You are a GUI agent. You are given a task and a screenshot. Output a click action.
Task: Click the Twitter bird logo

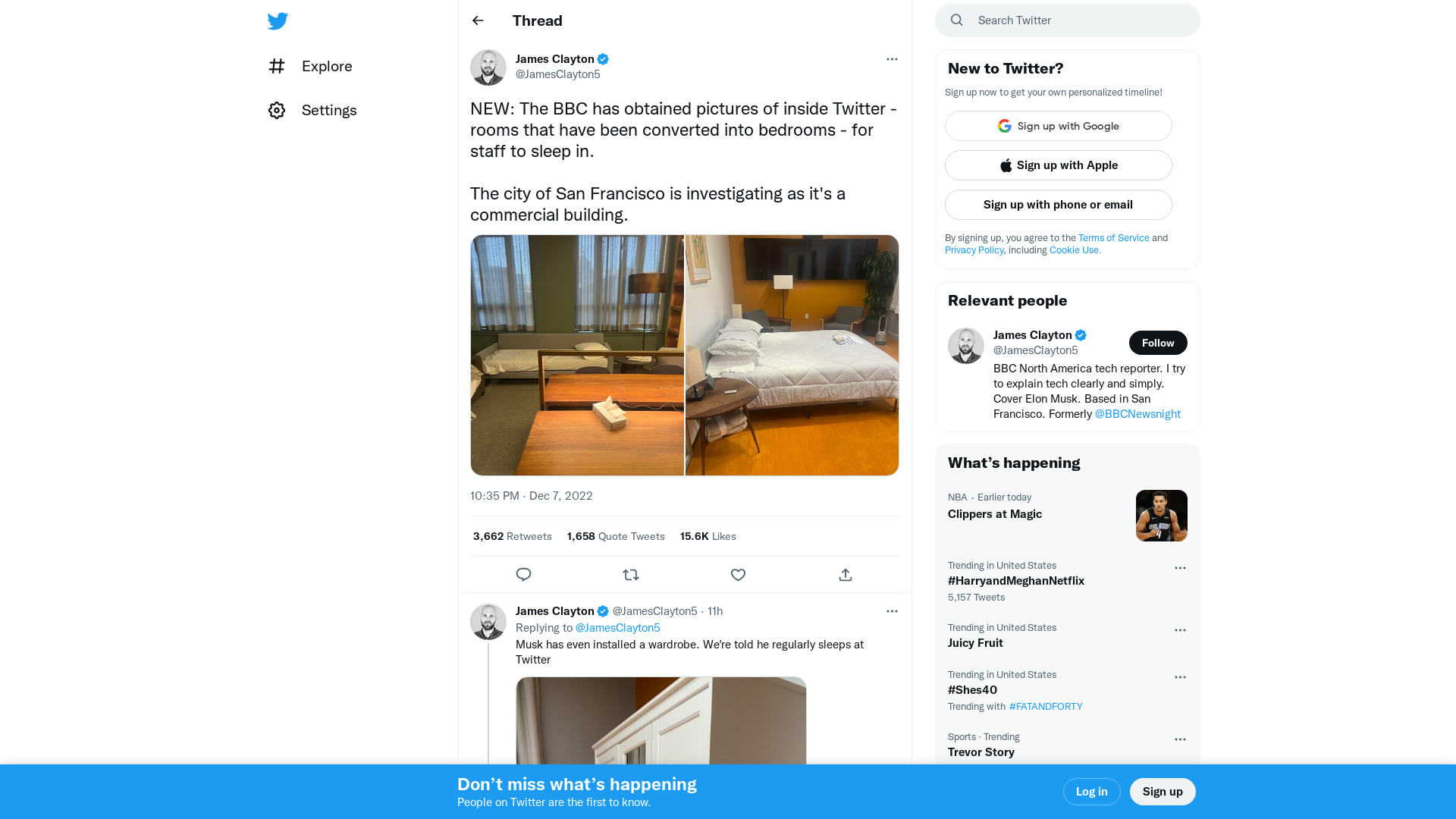coord(278,20)
